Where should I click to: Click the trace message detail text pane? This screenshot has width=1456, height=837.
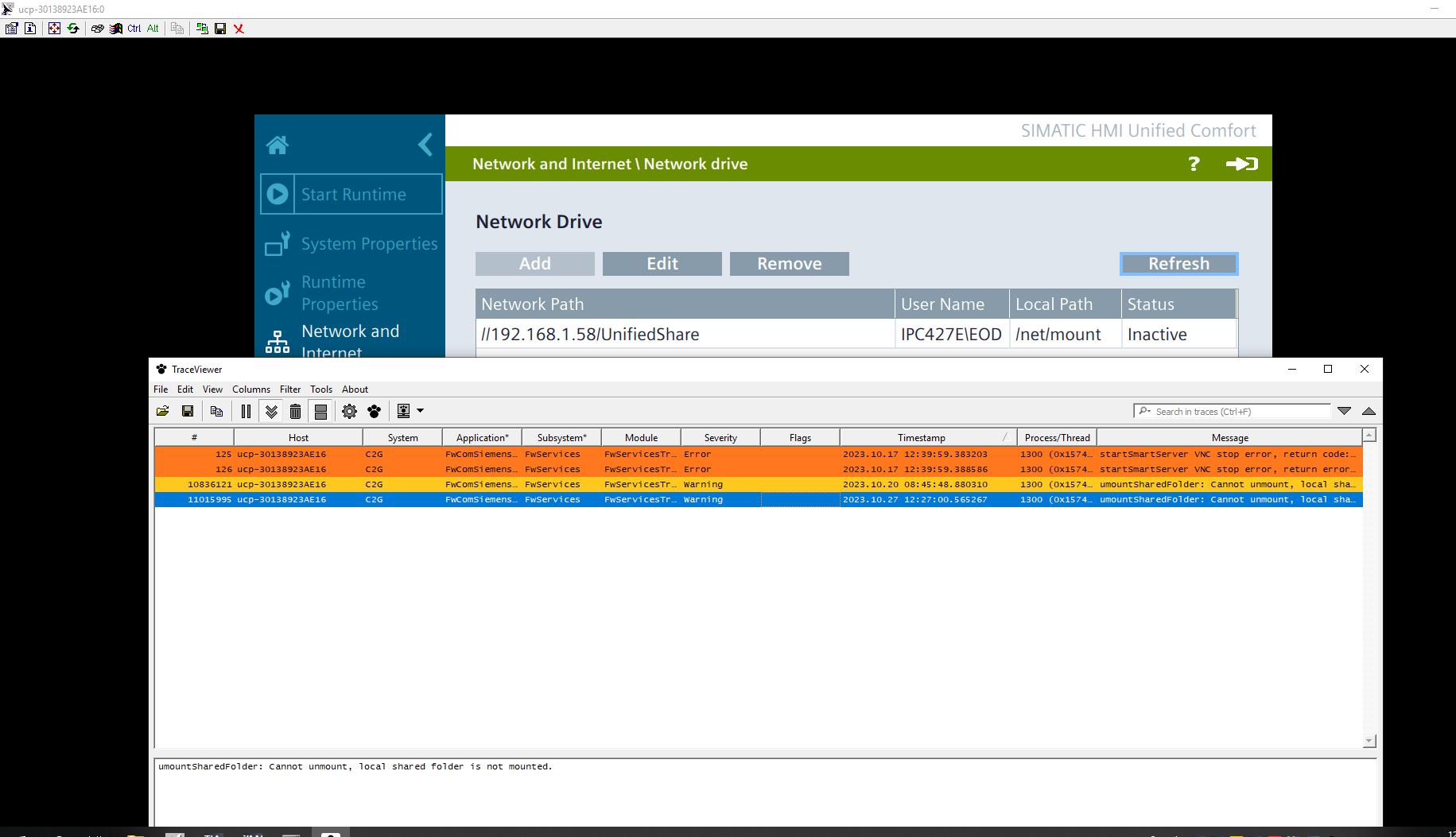pyautogui.click(x=765, y=792)
